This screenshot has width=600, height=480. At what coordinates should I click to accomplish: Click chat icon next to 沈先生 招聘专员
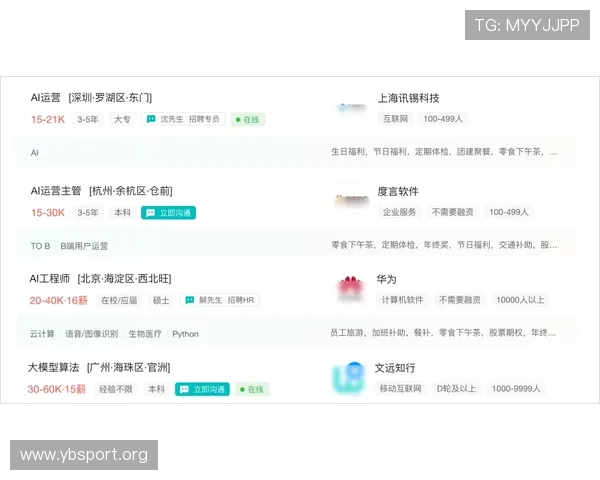tap(151, 119)
